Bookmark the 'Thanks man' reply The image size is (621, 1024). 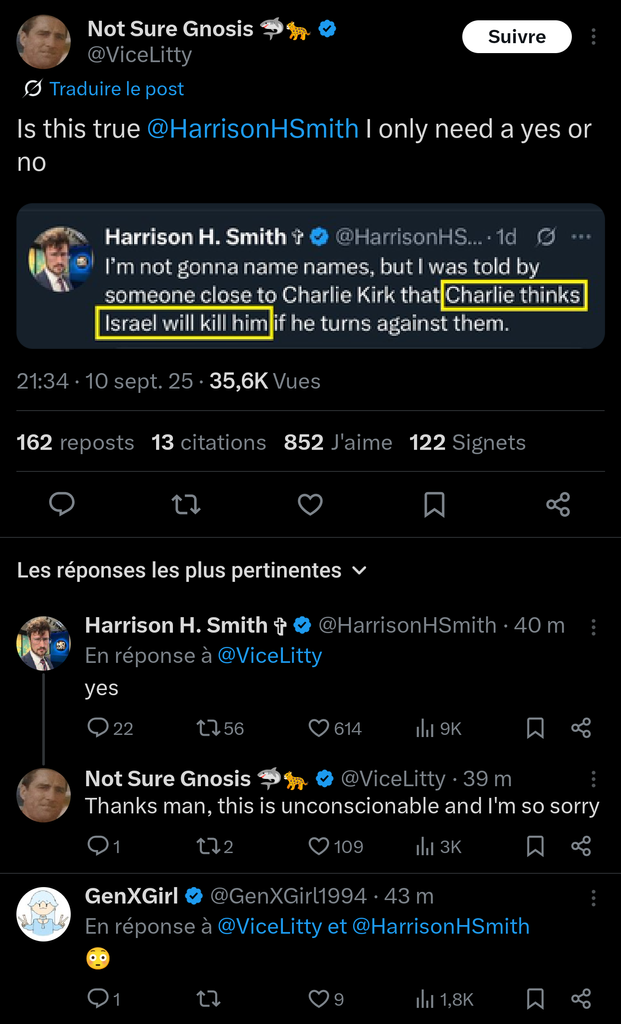(535, 846)
